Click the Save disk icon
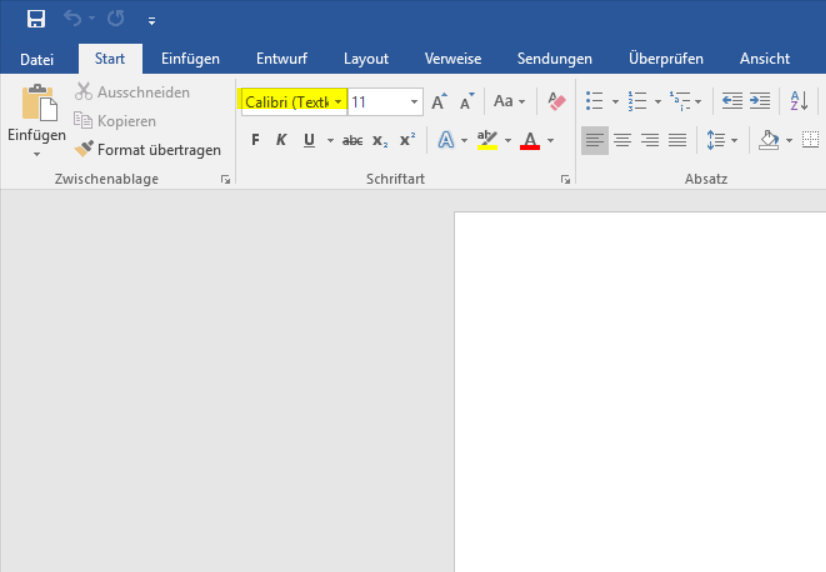 (36, 19)
